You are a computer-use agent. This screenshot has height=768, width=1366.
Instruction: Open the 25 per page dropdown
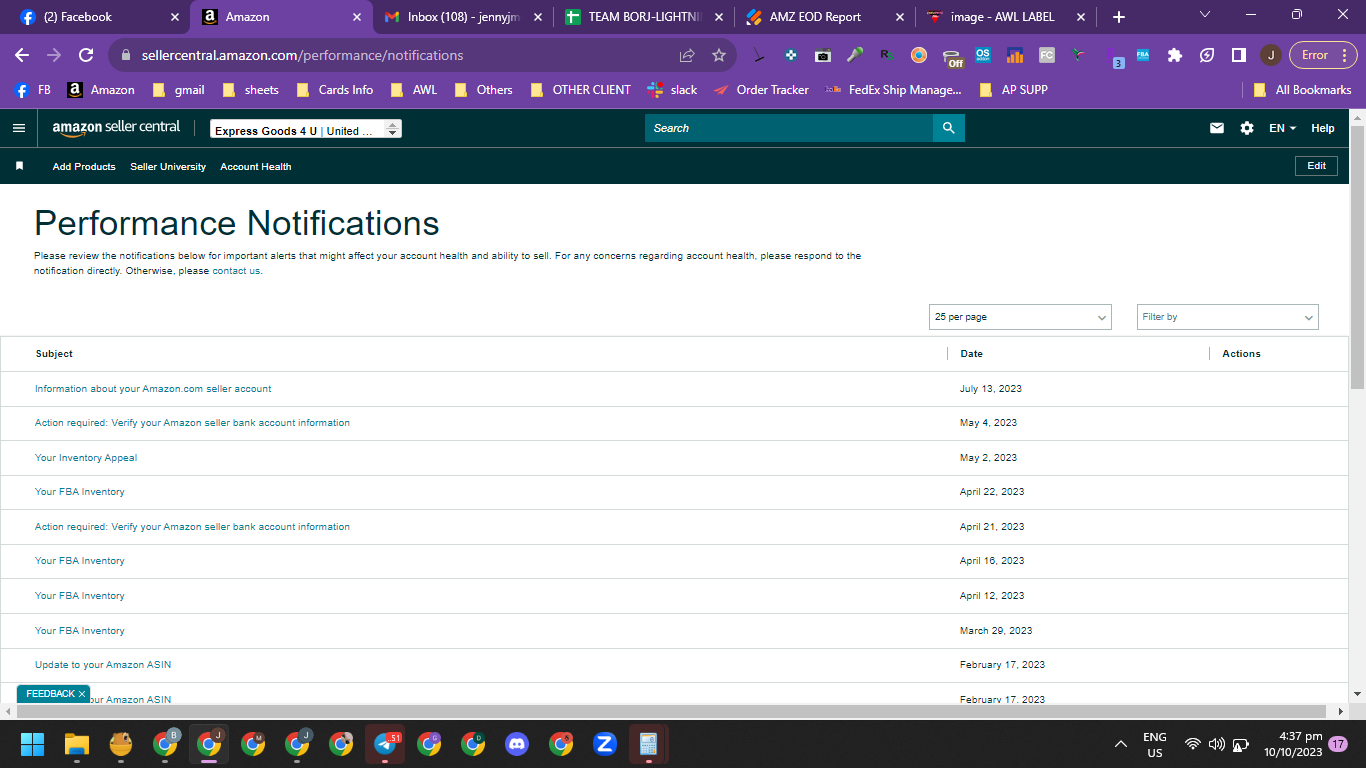pyautogui.click(x=1020, y=317)
